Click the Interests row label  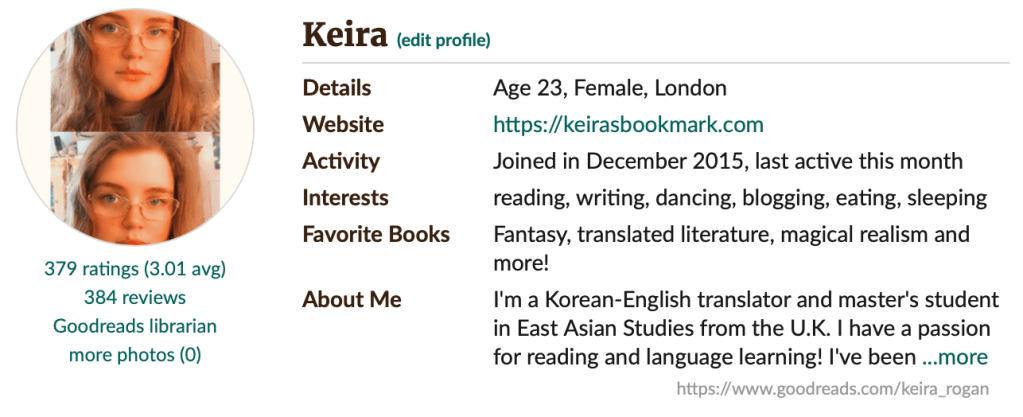tap(345, 198)
